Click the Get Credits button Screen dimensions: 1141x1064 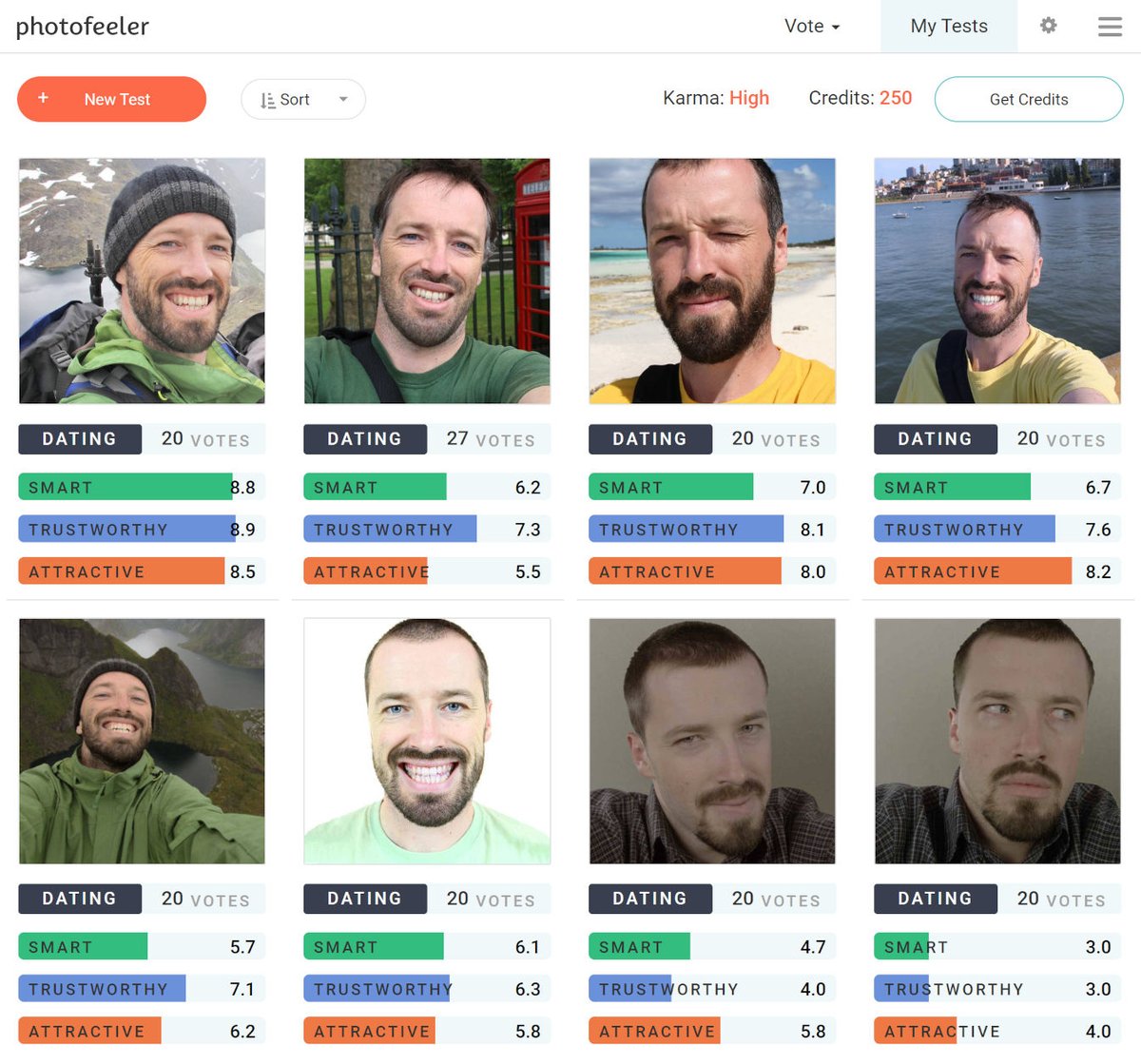[1028, 99]
